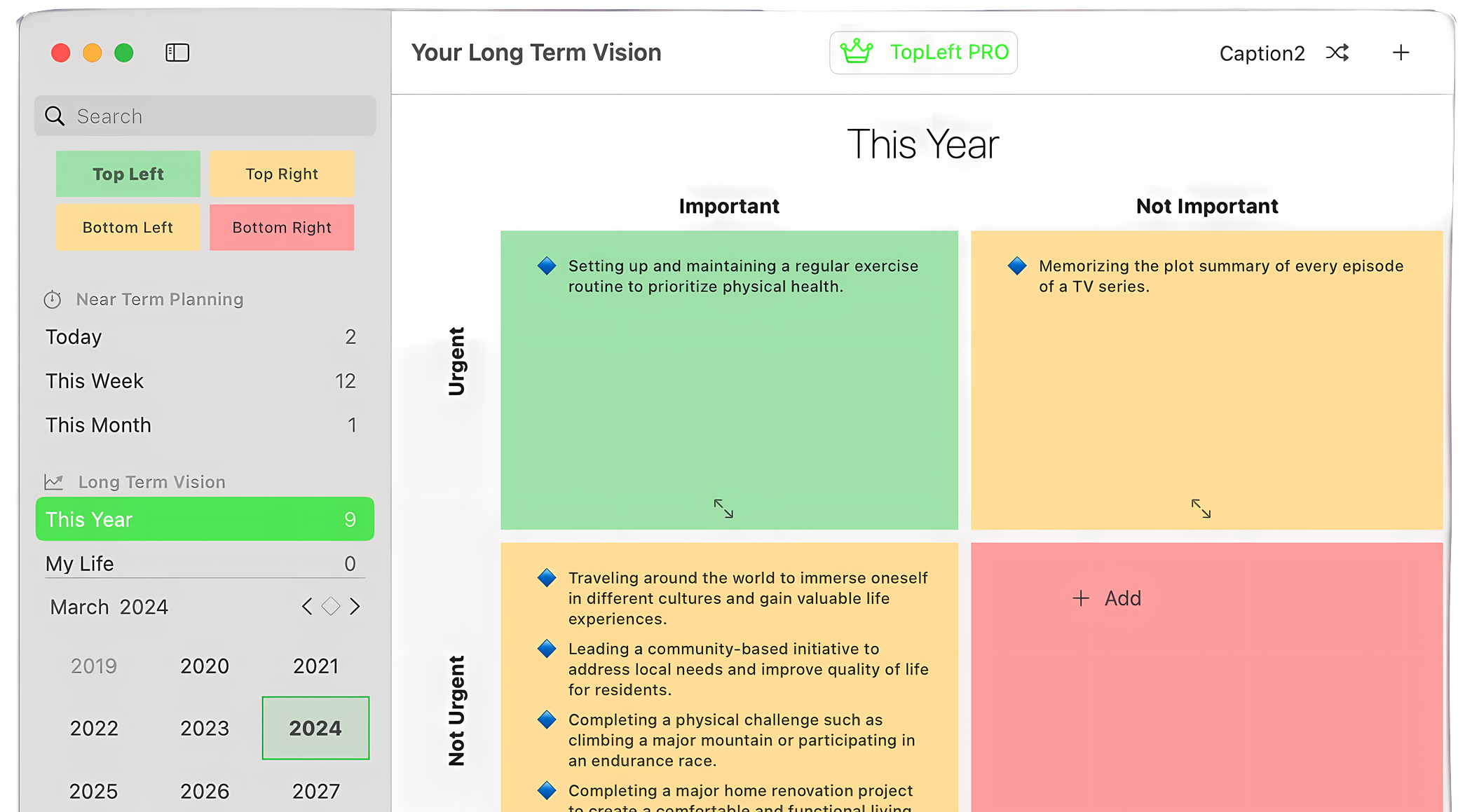
Task: Open the Today planning list
Action: click(200, 337)
